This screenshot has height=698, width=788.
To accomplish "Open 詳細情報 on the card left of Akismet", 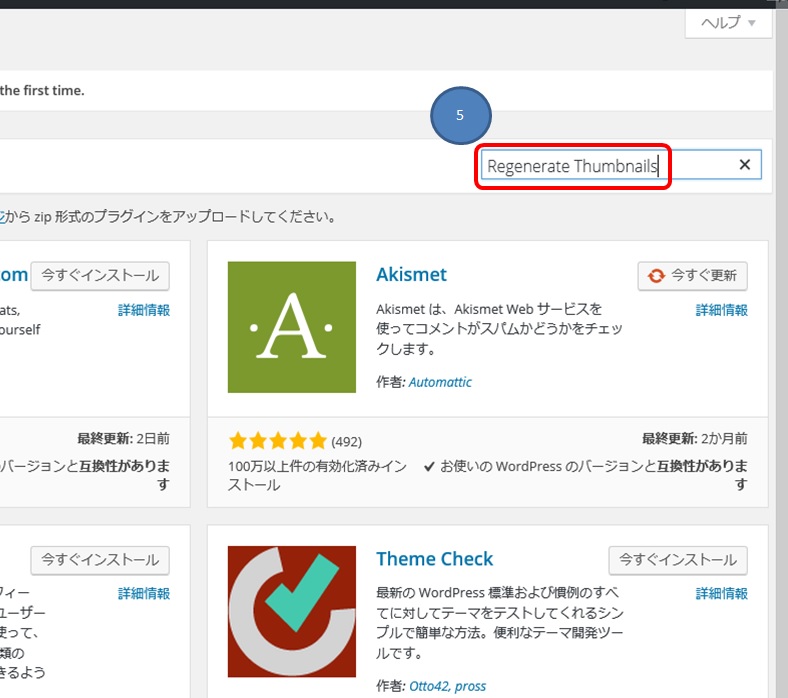I will tap(143, 310).
